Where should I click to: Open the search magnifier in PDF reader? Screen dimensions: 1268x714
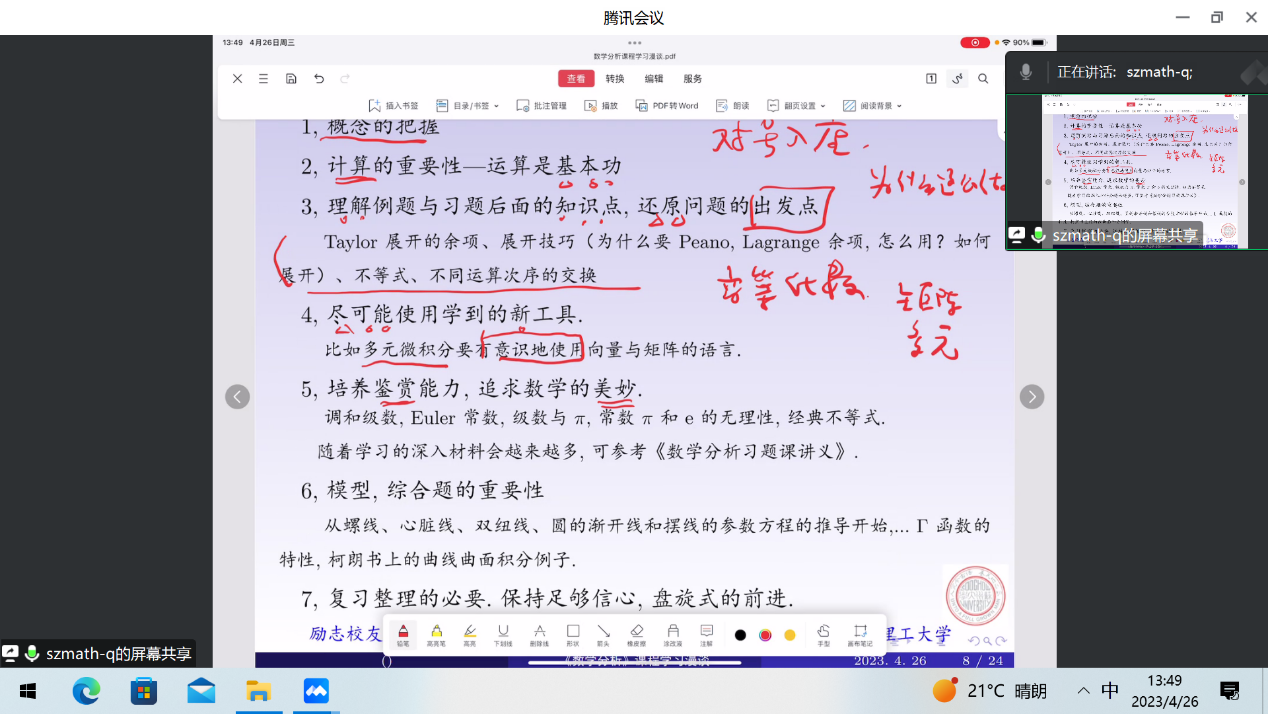[983, 79]
